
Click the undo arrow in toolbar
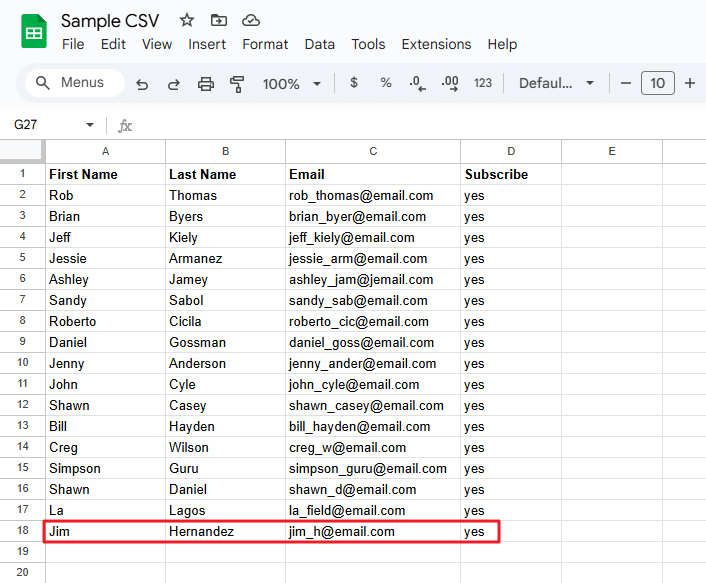point(142,84)
